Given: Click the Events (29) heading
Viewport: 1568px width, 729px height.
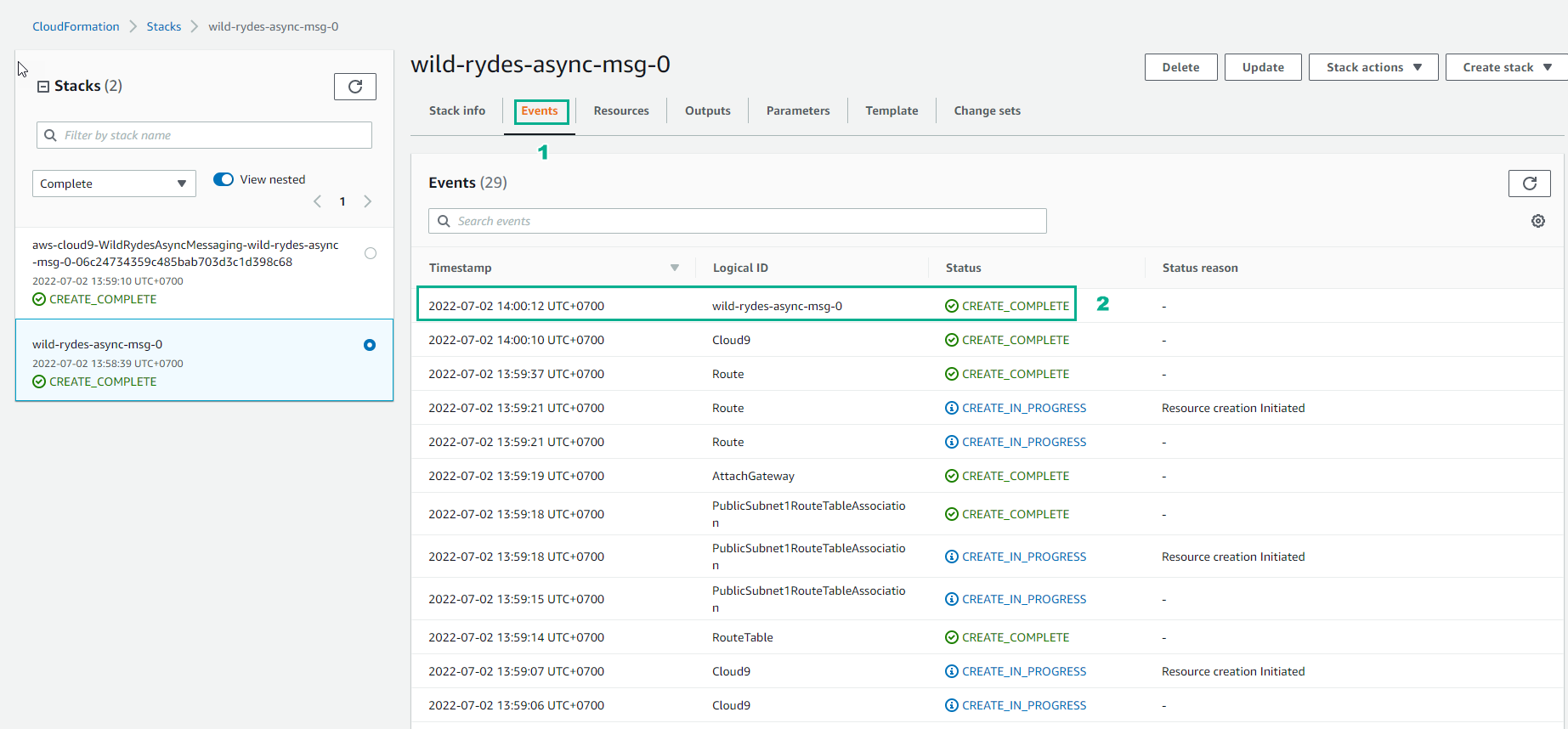Looking at the screenshot, I should click(x=467, y=183).
